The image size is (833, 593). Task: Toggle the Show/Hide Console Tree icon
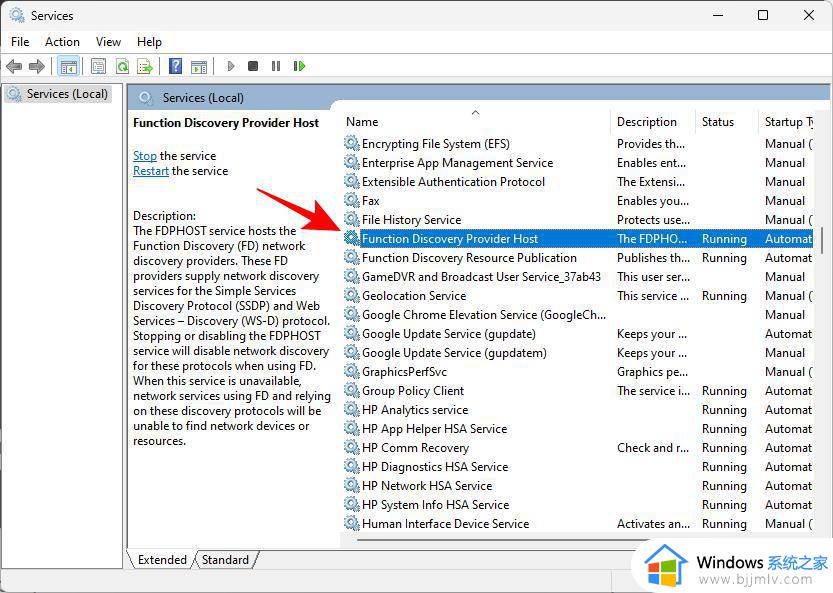point(69,66)
